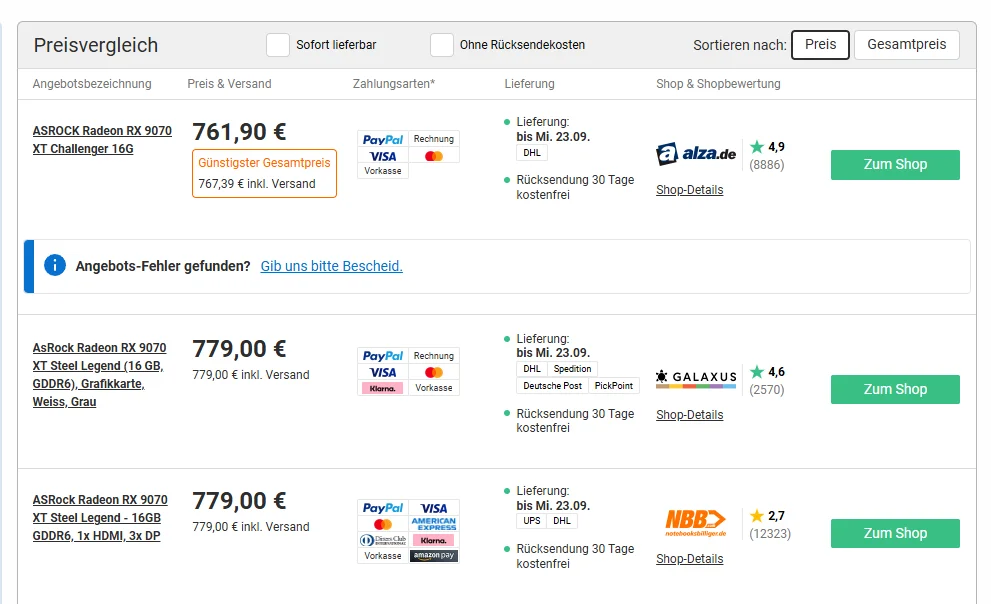This screenshot has width=991, height=604.
Task: Click the Mastercard icon in the NBB row
Action: (383, 524)
